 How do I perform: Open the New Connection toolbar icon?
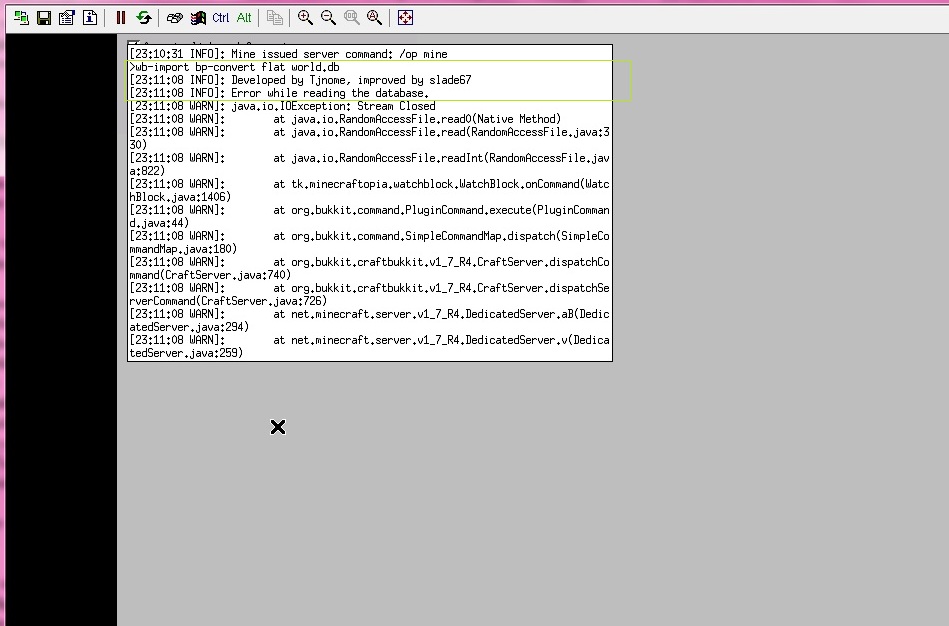tap(21, 18)
